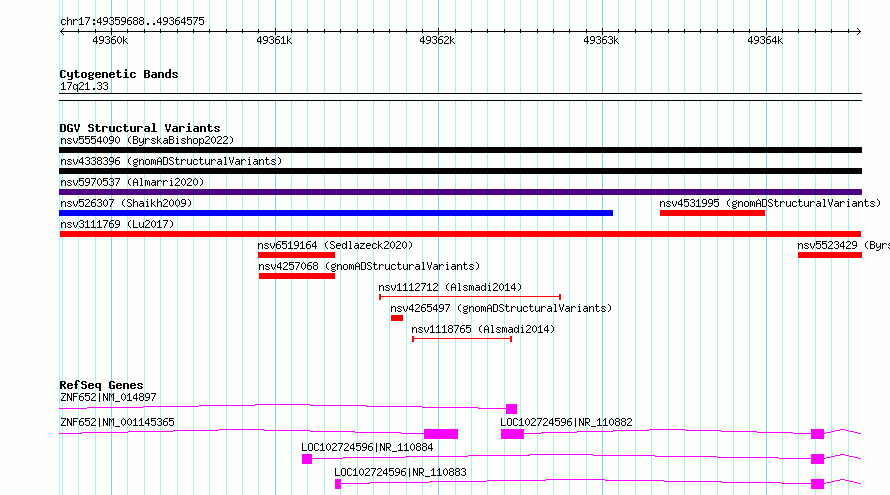Click the 49361k ruler tick label
Viewport: 890px width, 495px height.
click(274, 40)
